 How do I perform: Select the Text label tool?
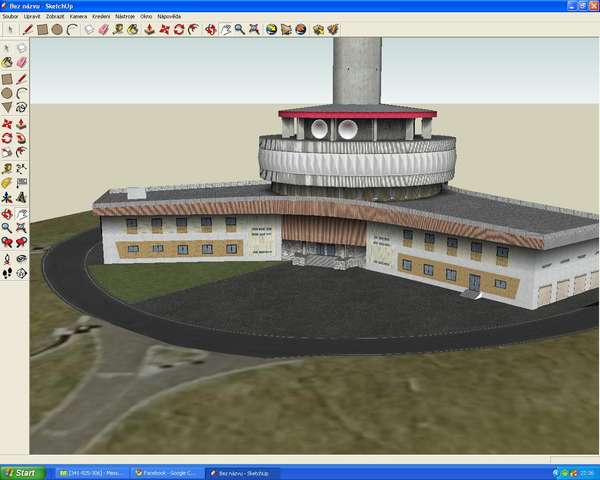pos(21,183)
